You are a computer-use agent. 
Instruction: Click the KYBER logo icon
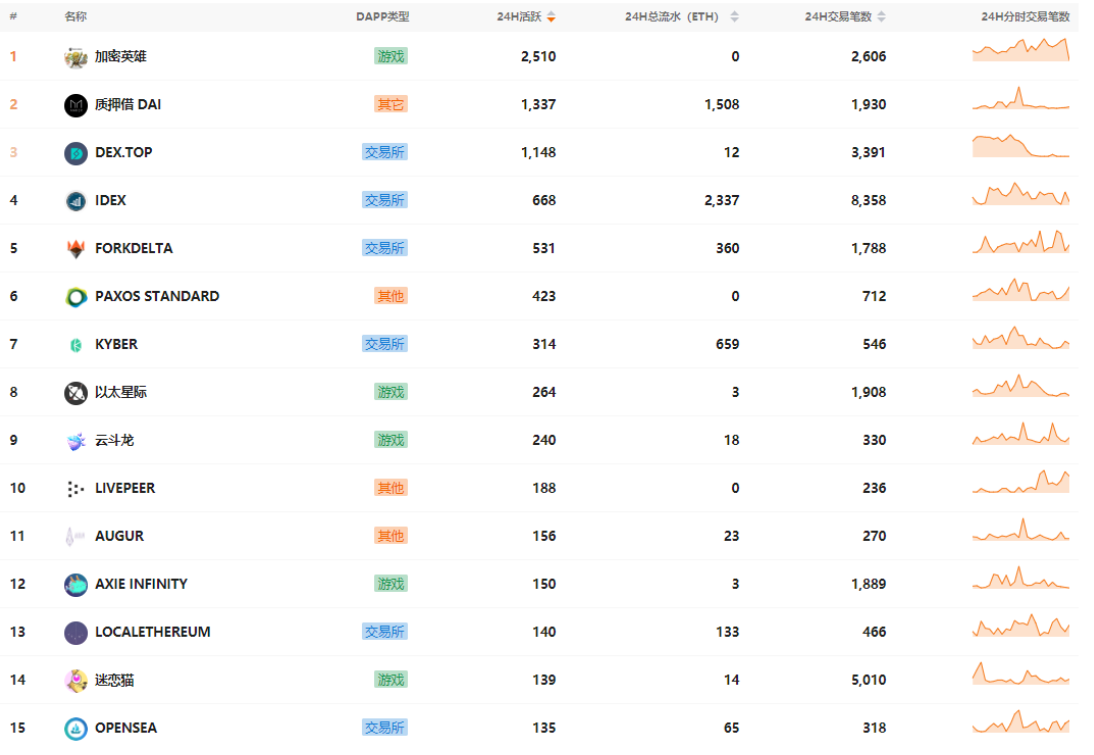[x=75, y=345]
